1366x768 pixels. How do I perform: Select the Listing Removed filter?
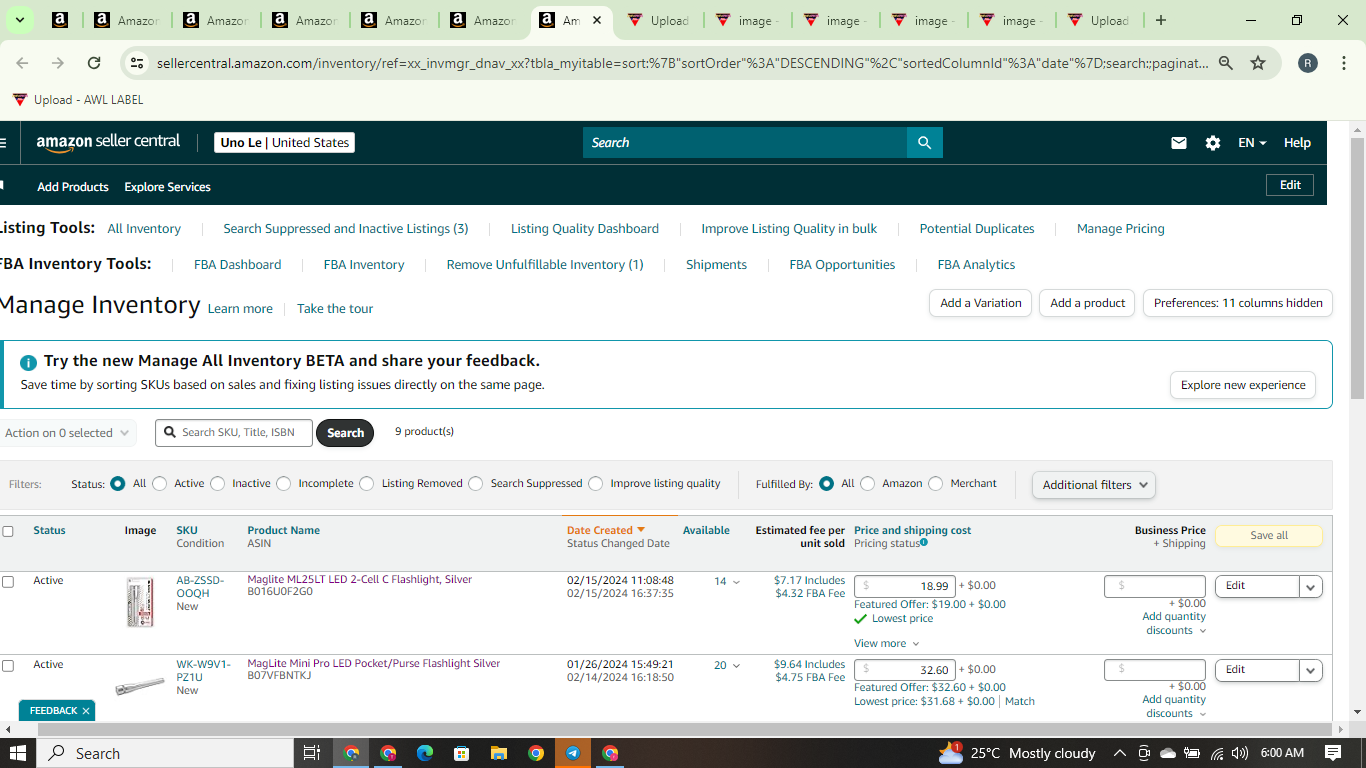tap(367, 484)
